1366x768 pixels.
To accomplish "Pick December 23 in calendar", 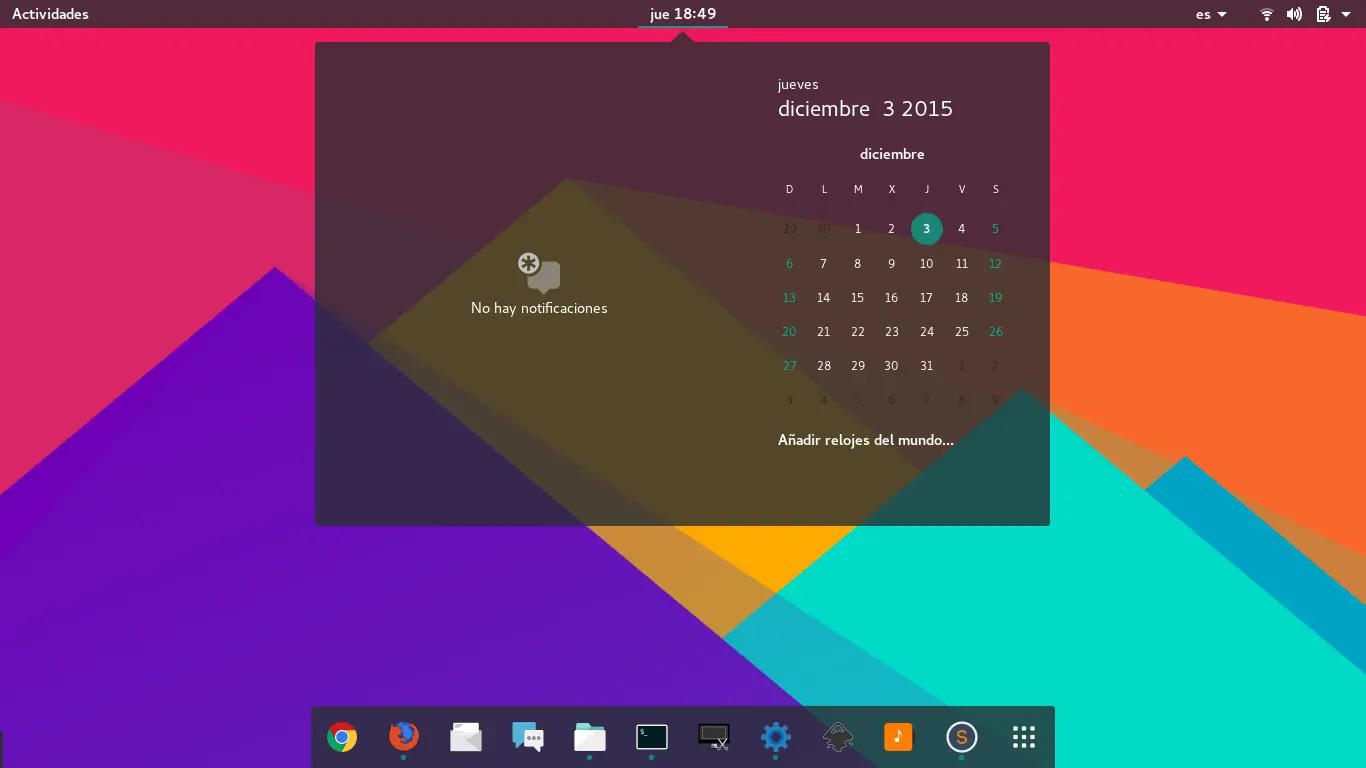I will (891, 332).
